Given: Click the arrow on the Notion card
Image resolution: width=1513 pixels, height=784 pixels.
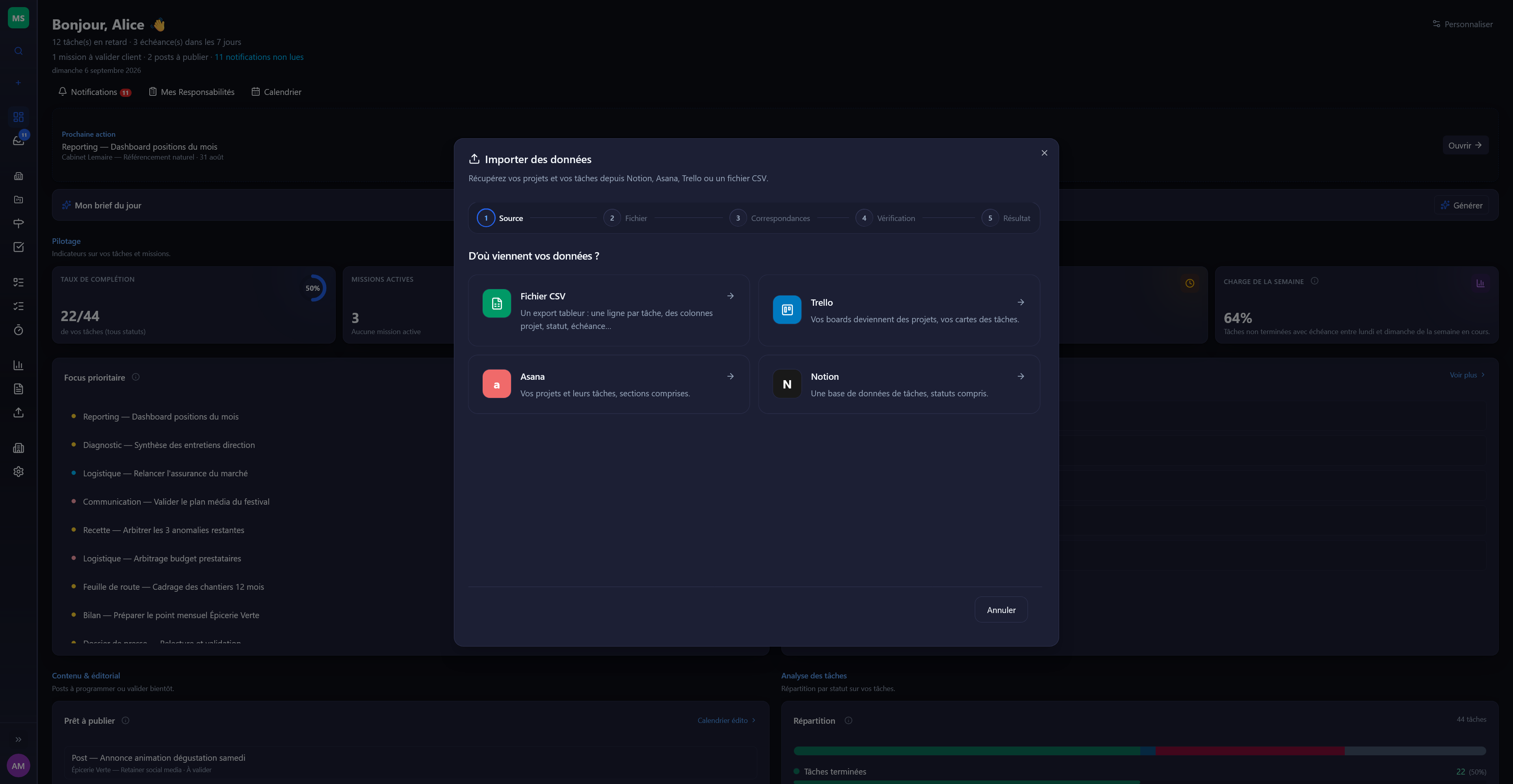Looking at the screenshot, I should pyautogui.click(x=1021, y=376).
